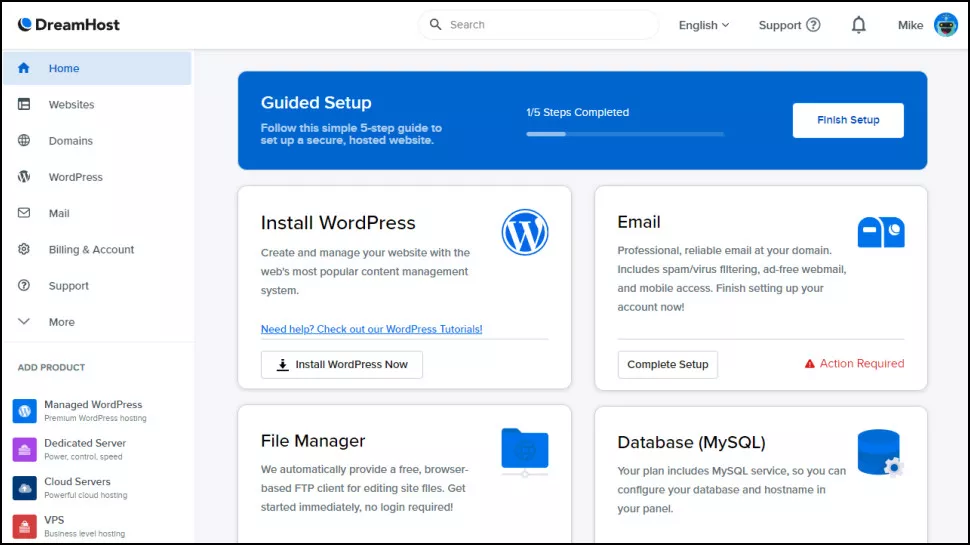The width and height of the screenshot is (970, 545).
Task: Select Dedicated Server product label
Action: coord(85,443)
